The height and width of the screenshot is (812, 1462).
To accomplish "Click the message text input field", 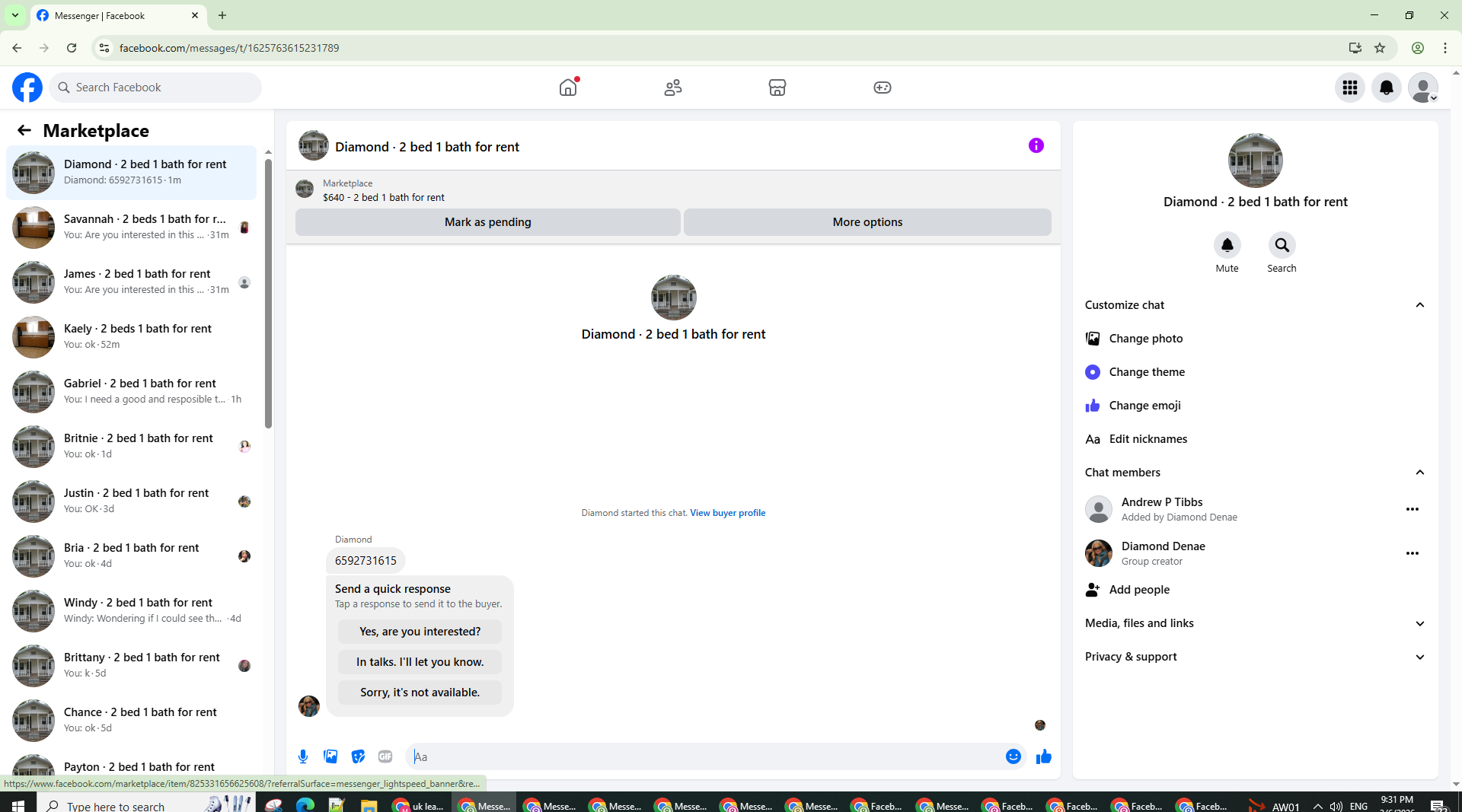I will pyautogui.click(x=707, y=756).
